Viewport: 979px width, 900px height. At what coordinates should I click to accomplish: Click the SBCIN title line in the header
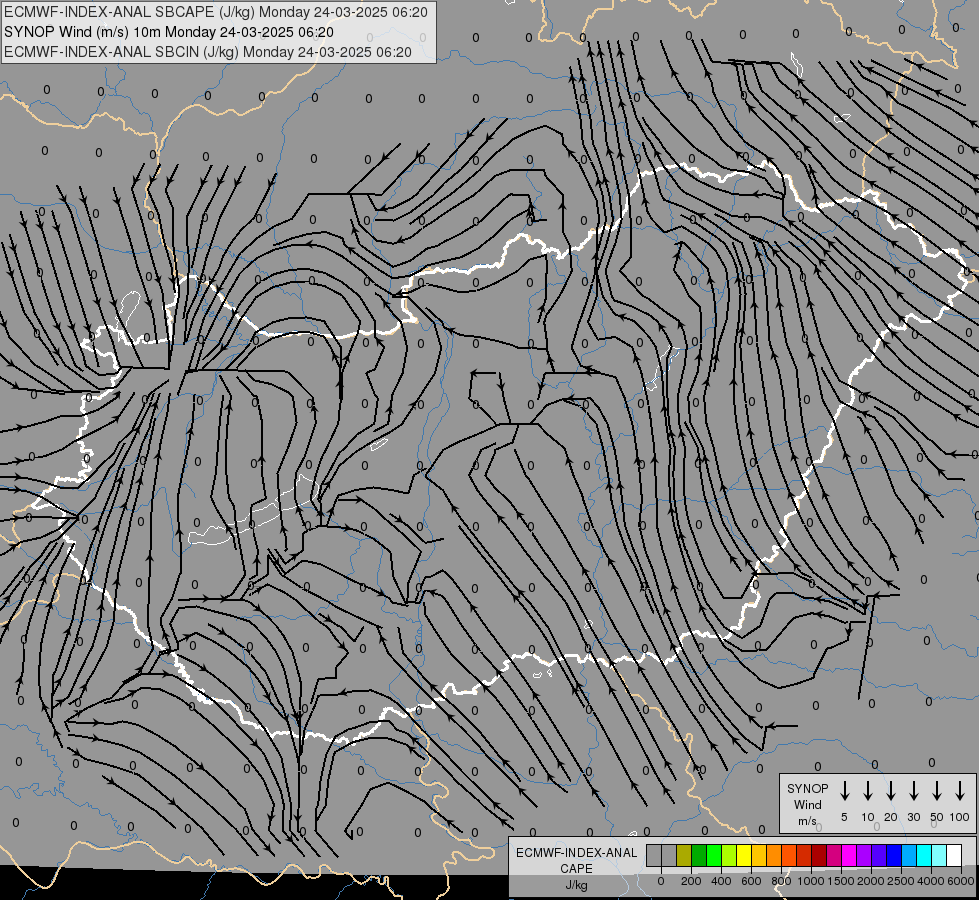tap(208, 52)
